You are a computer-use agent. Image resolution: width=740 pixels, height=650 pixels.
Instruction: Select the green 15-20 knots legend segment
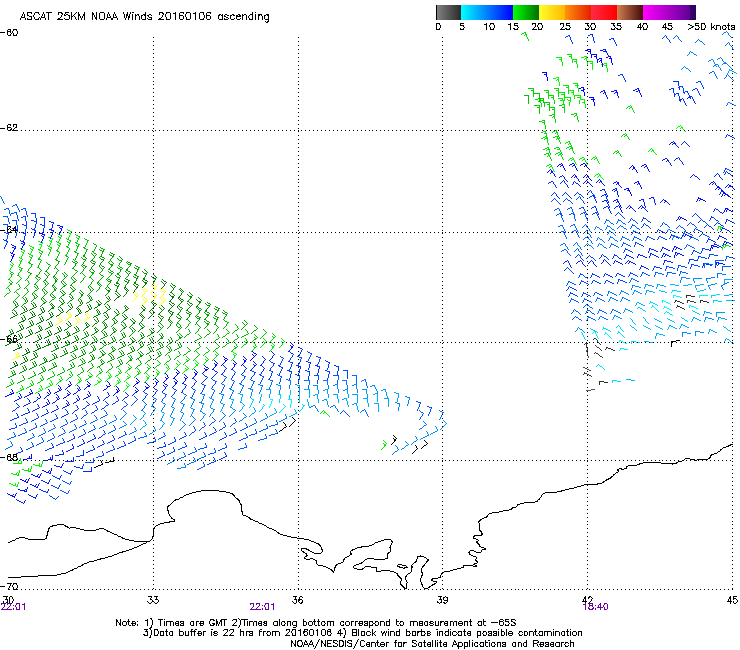[526, 12]
